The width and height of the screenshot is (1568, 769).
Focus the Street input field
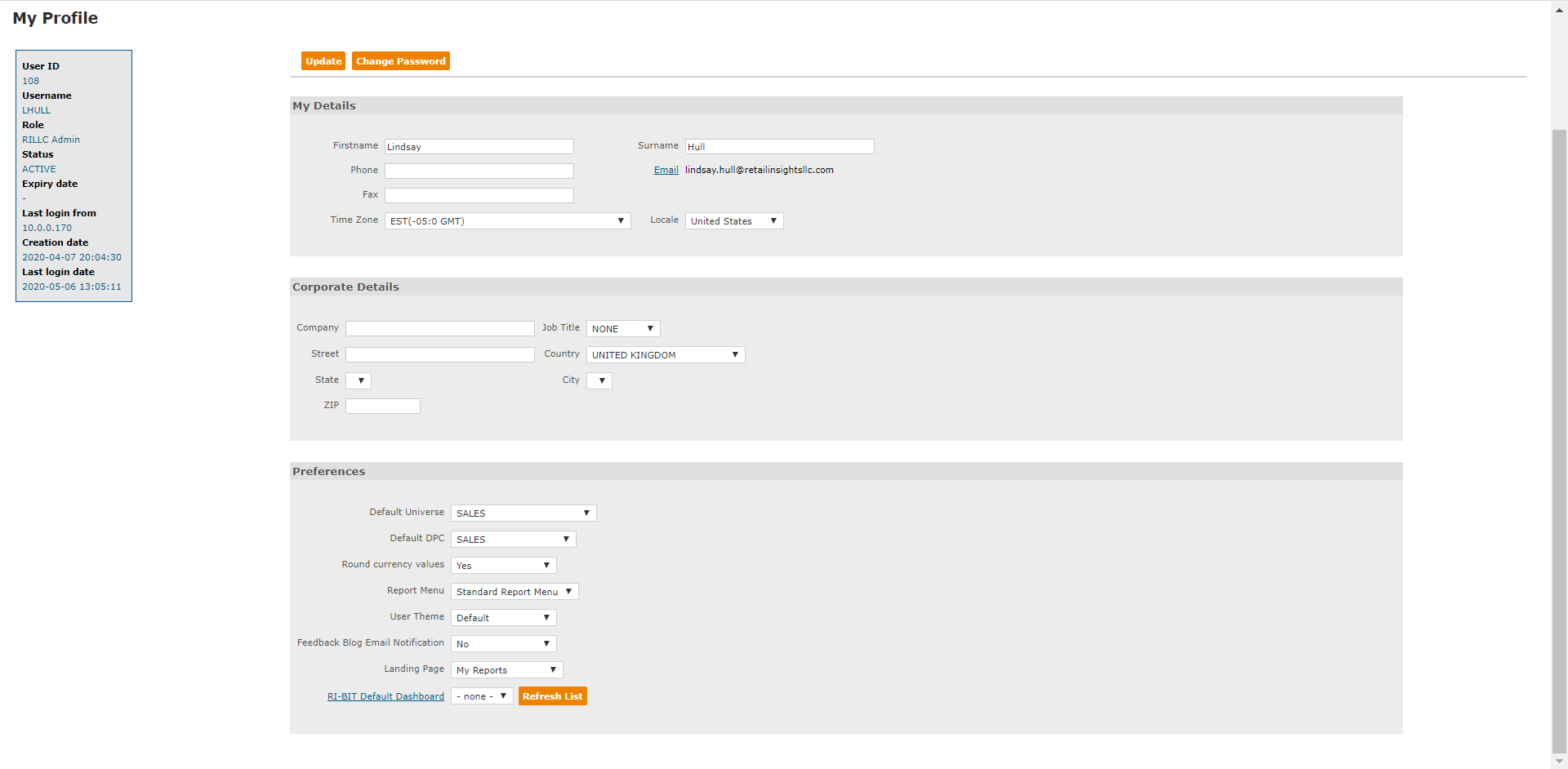(440, 355)
